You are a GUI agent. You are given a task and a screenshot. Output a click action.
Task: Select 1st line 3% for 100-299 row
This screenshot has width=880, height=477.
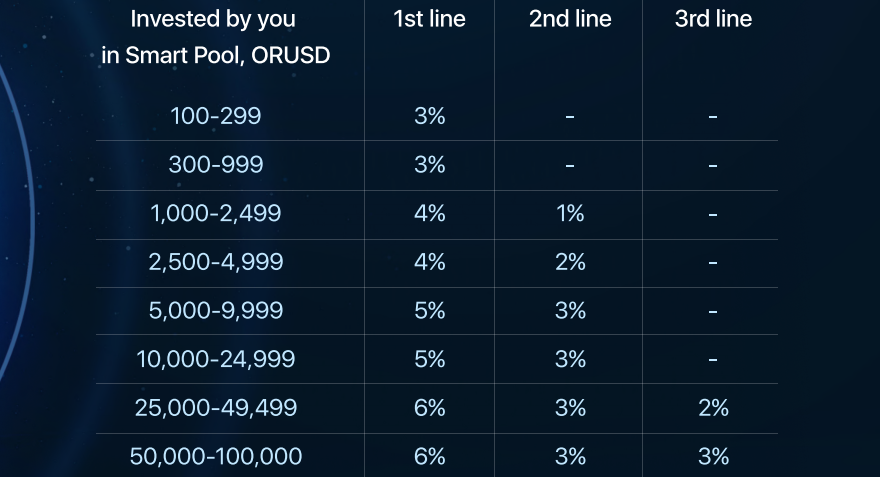coord(429,116)
